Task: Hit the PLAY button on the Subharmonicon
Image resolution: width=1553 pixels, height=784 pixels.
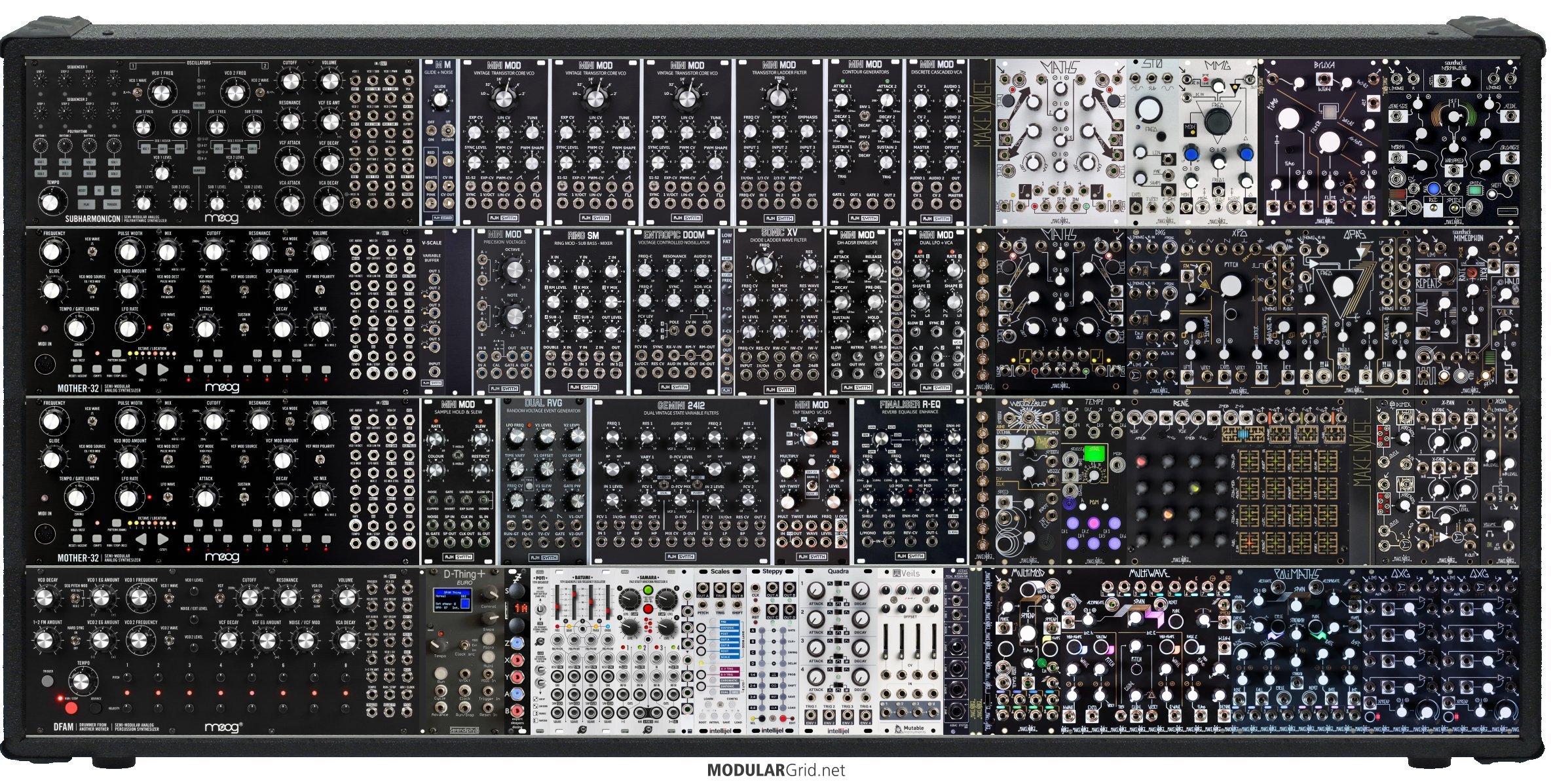Action: click(x=87, y=205)
